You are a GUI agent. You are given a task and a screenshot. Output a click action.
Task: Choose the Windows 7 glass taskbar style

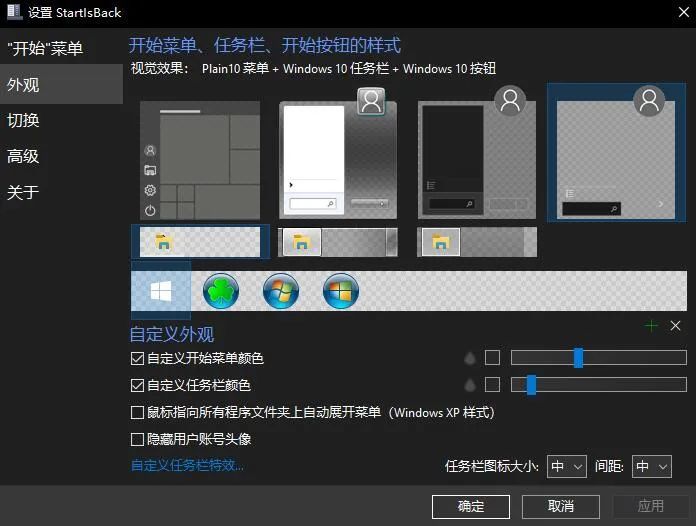338,242
